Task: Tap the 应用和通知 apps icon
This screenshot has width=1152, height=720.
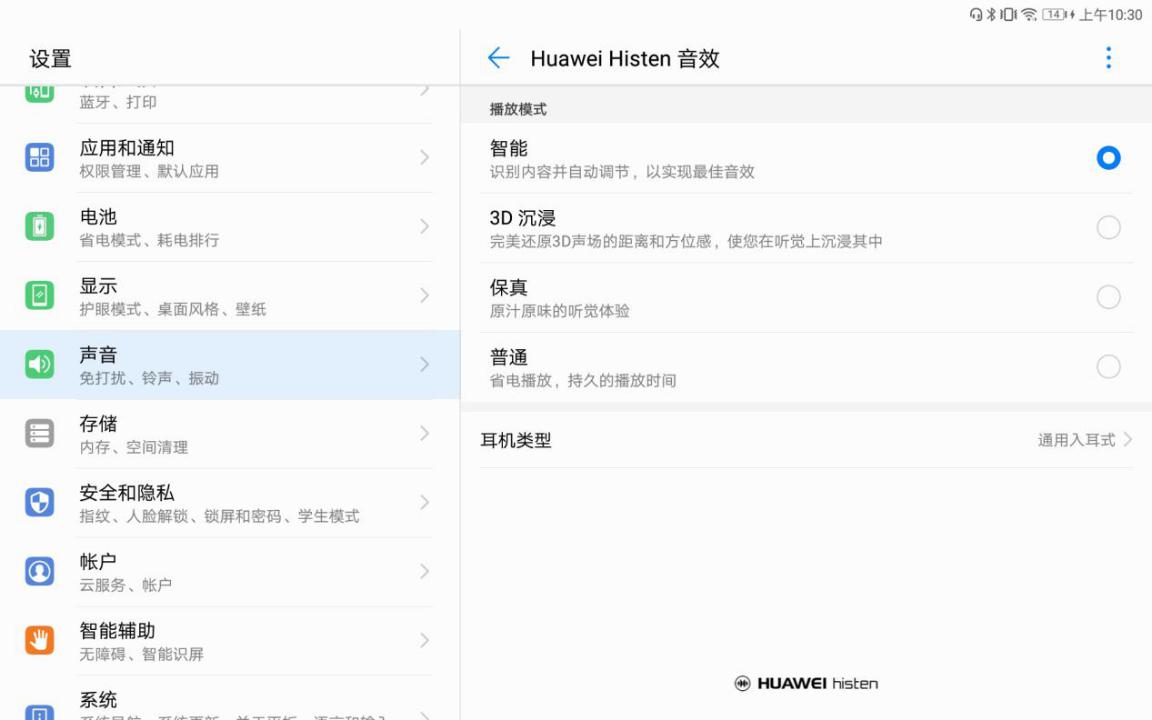Action: (x=40, y=157)
